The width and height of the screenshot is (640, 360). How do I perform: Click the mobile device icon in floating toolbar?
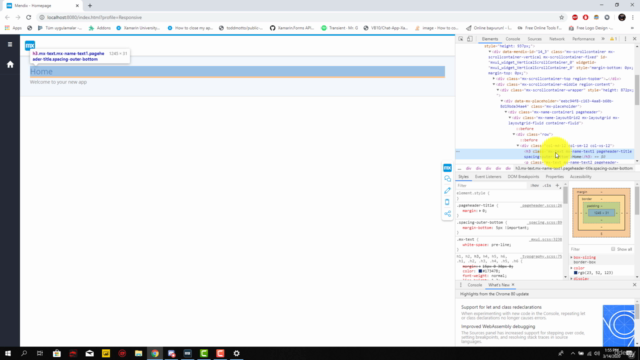(x=447, y=202)
